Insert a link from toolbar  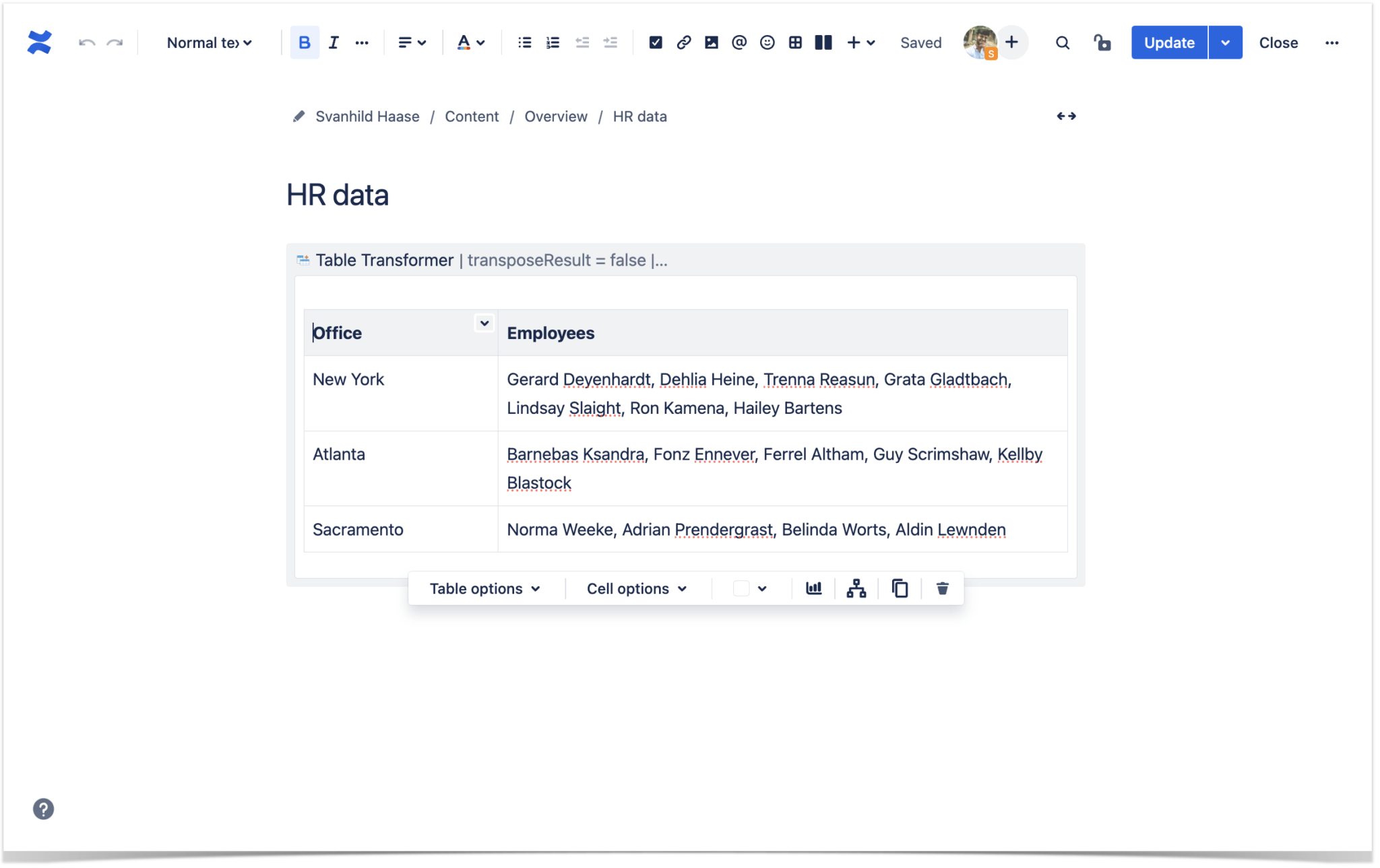point(683,42)
